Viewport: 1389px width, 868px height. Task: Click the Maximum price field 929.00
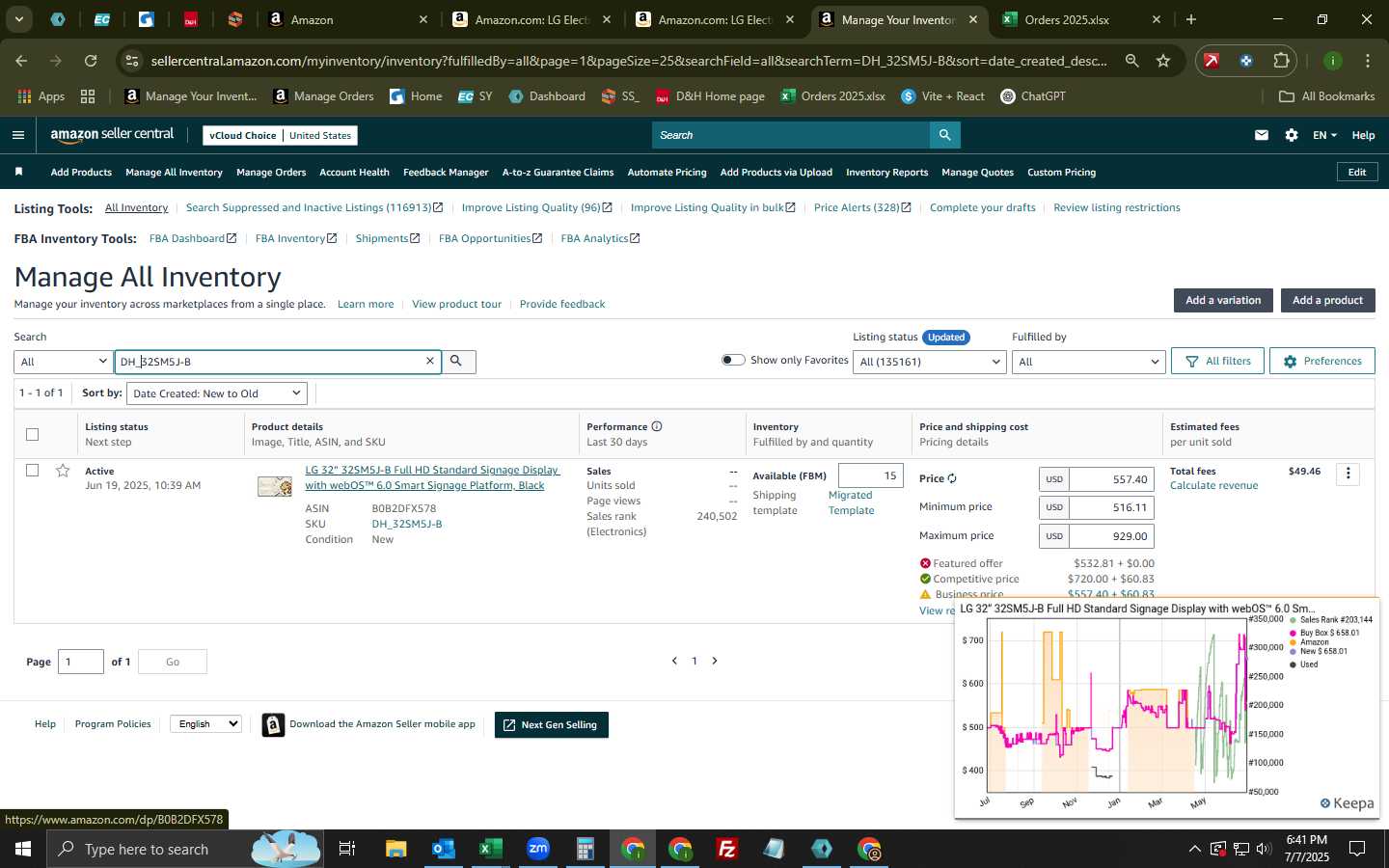1111,536
